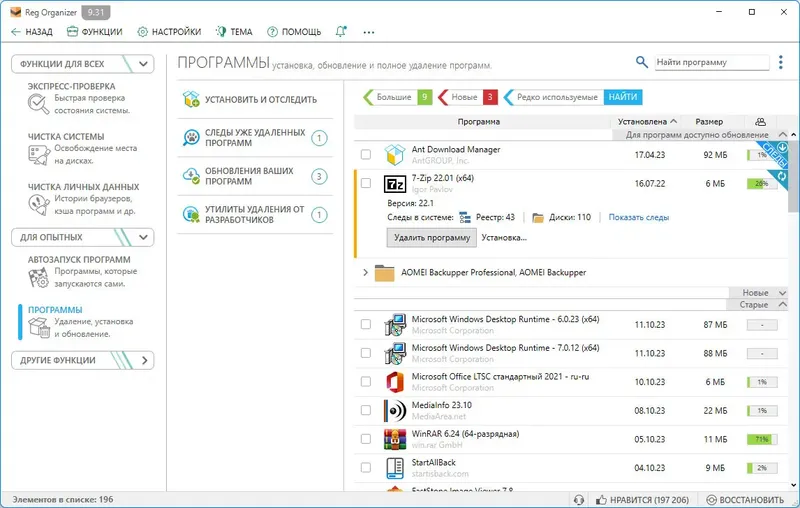This screenshot has height=508, width=800.
Task: Click the Удалить программу button
Action: tap(432, 238)
